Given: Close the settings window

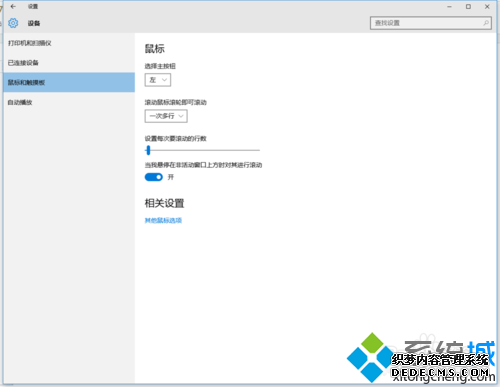Looking at the screenshot, I should [487, 6].
